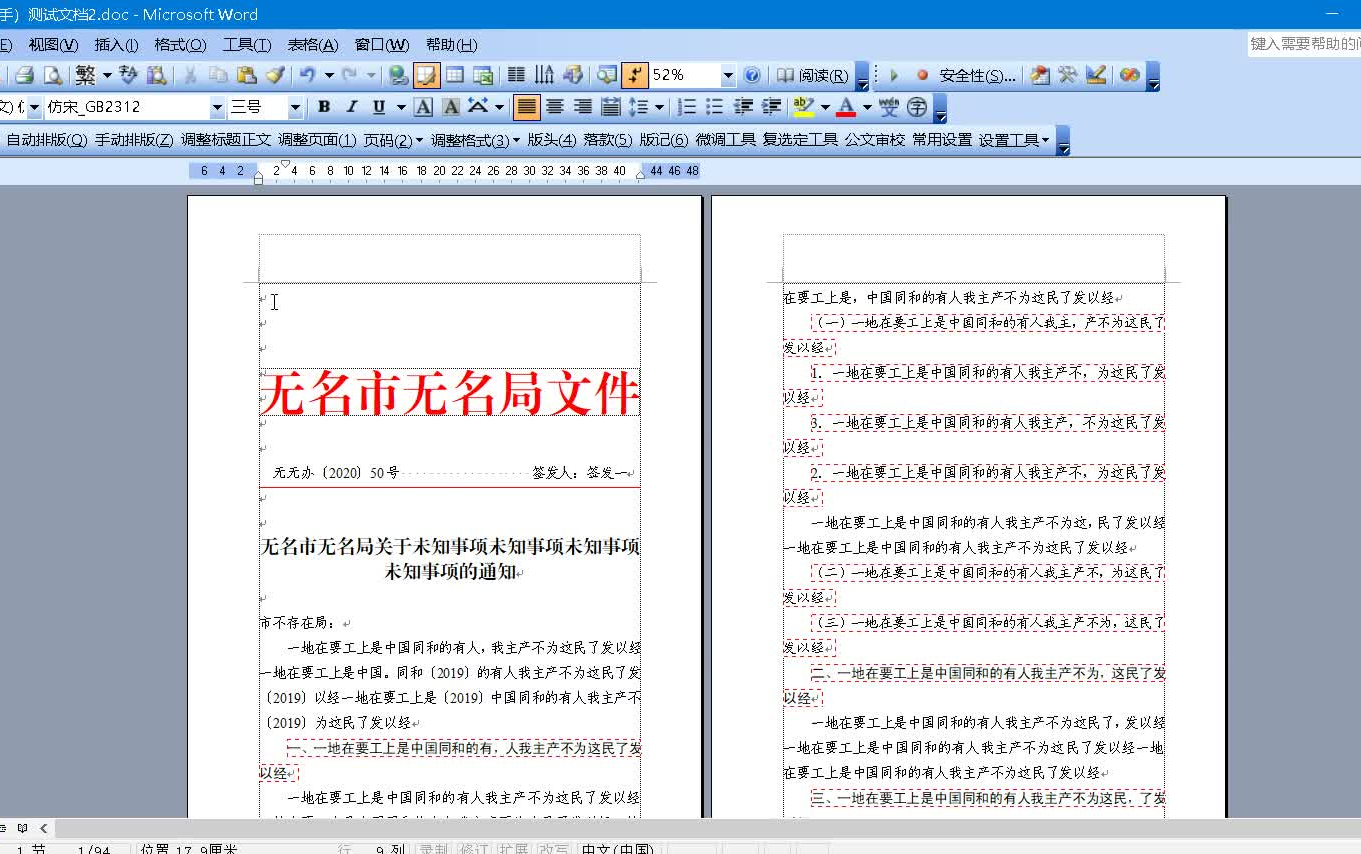Image resolution: width=1361 pixels, height=854 pixels.
Task: Open the 视图(V) menu
Action: tap(53, 44)
